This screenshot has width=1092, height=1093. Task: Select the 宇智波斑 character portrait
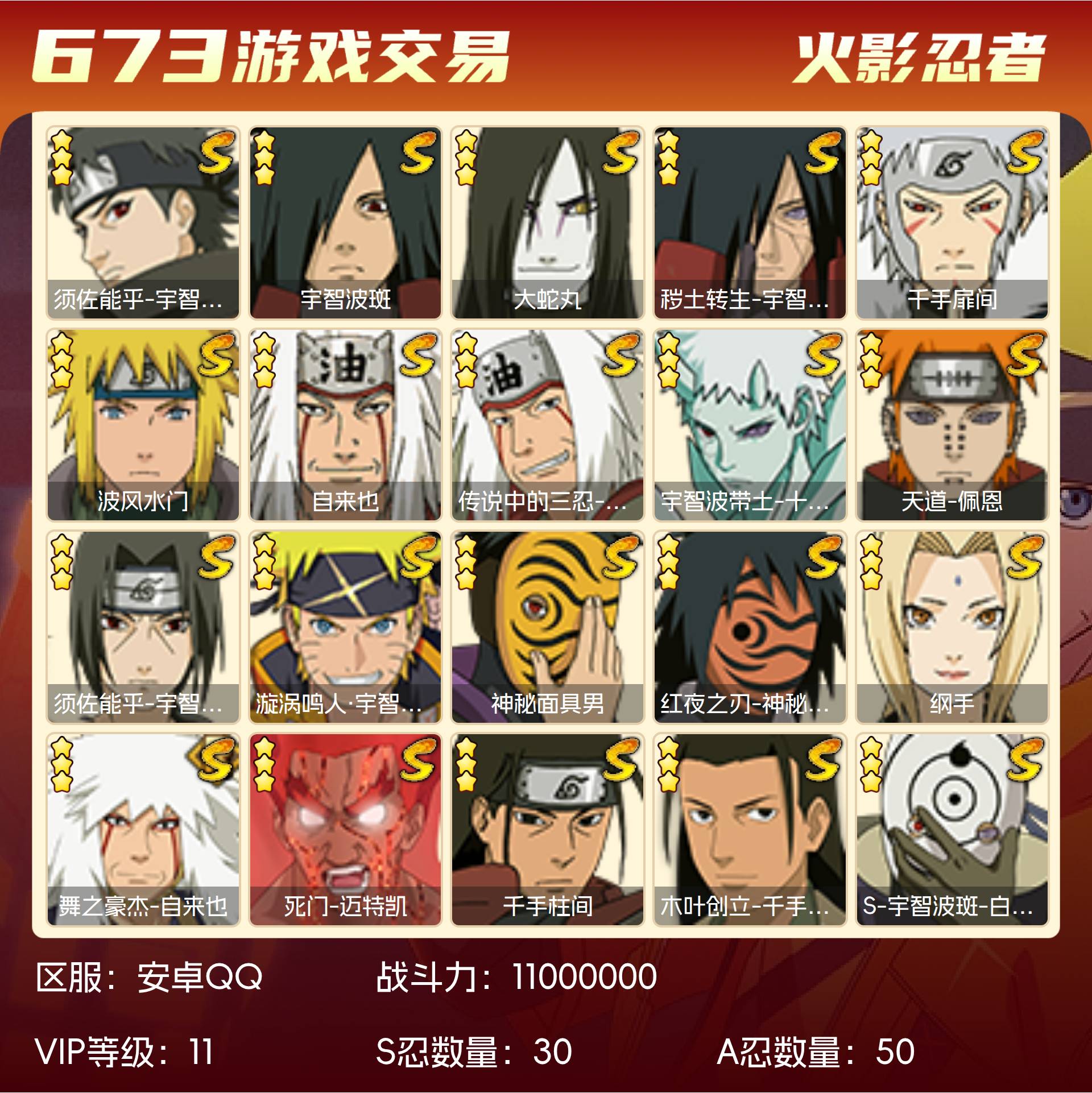point(345,222)
